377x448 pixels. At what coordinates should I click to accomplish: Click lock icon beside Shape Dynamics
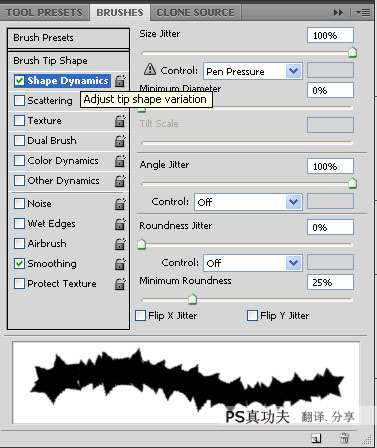click(x=120, y=81)
